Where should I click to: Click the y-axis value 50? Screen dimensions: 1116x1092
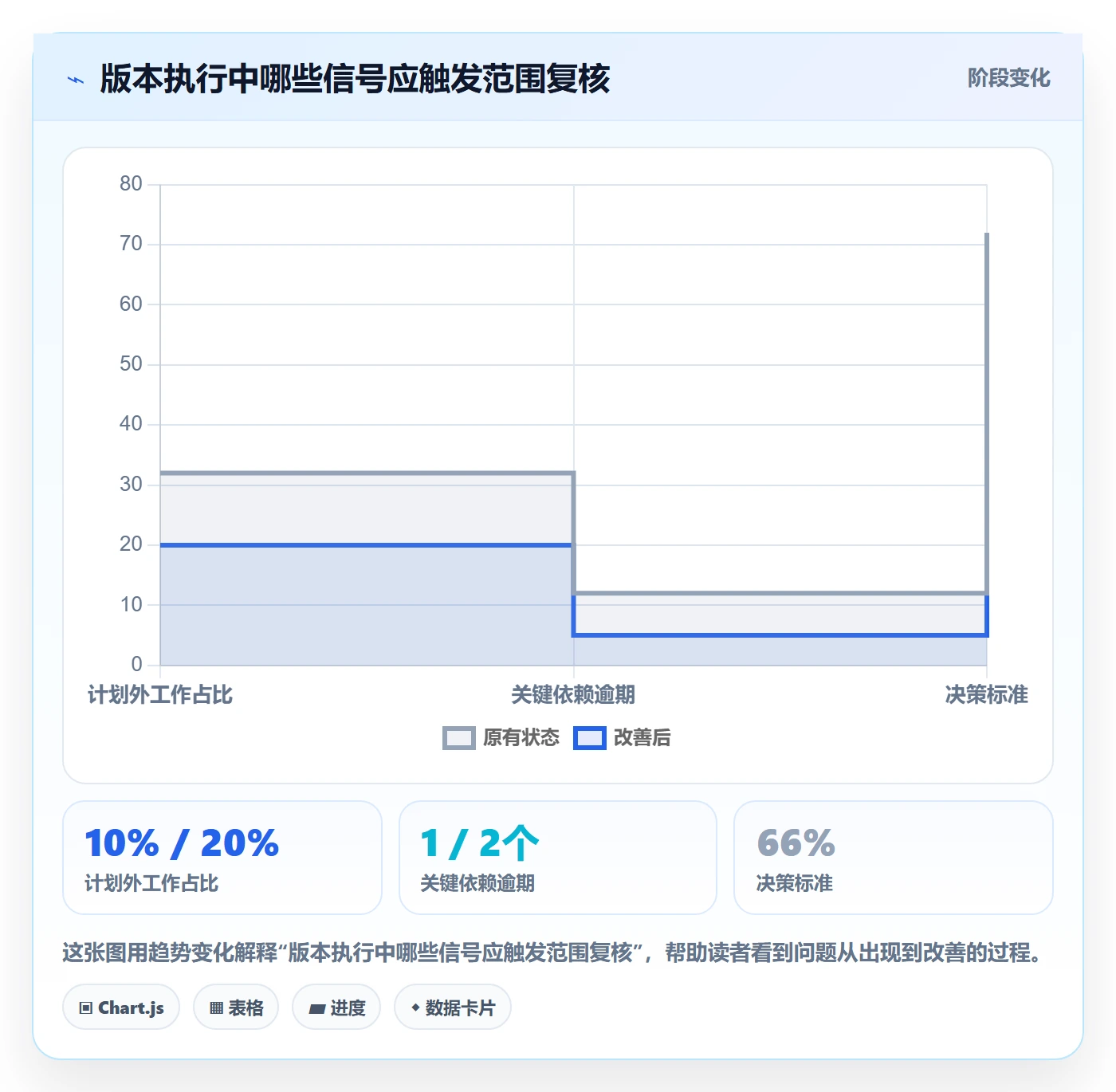(x=131, y=364)
